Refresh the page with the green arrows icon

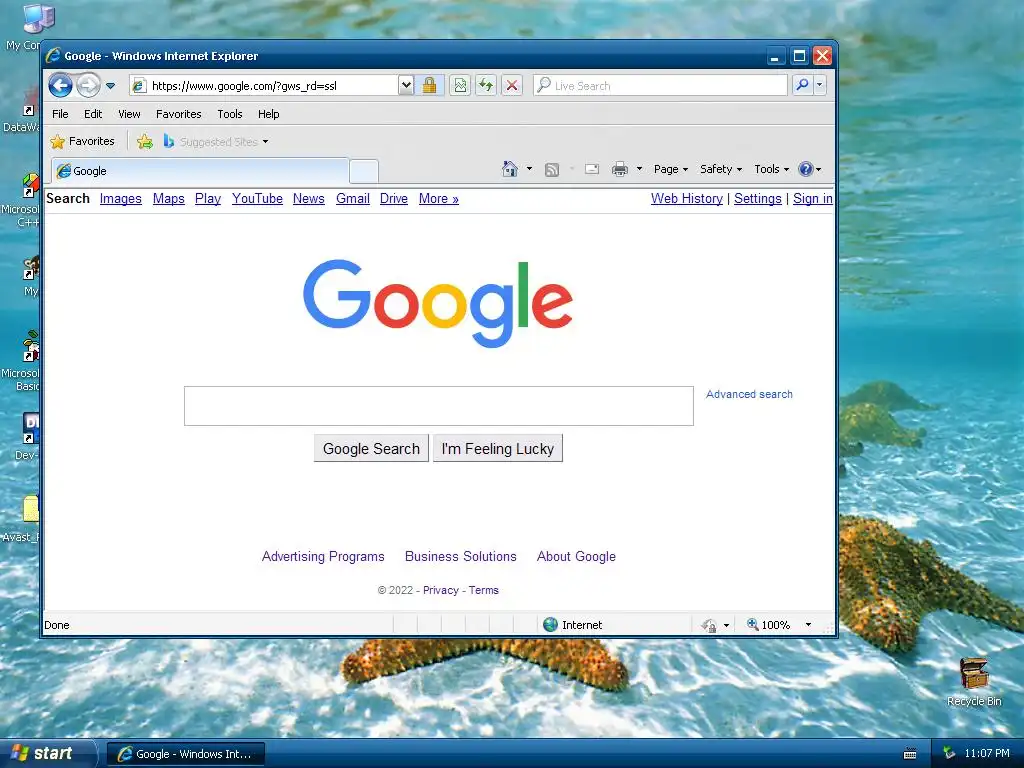486,86
